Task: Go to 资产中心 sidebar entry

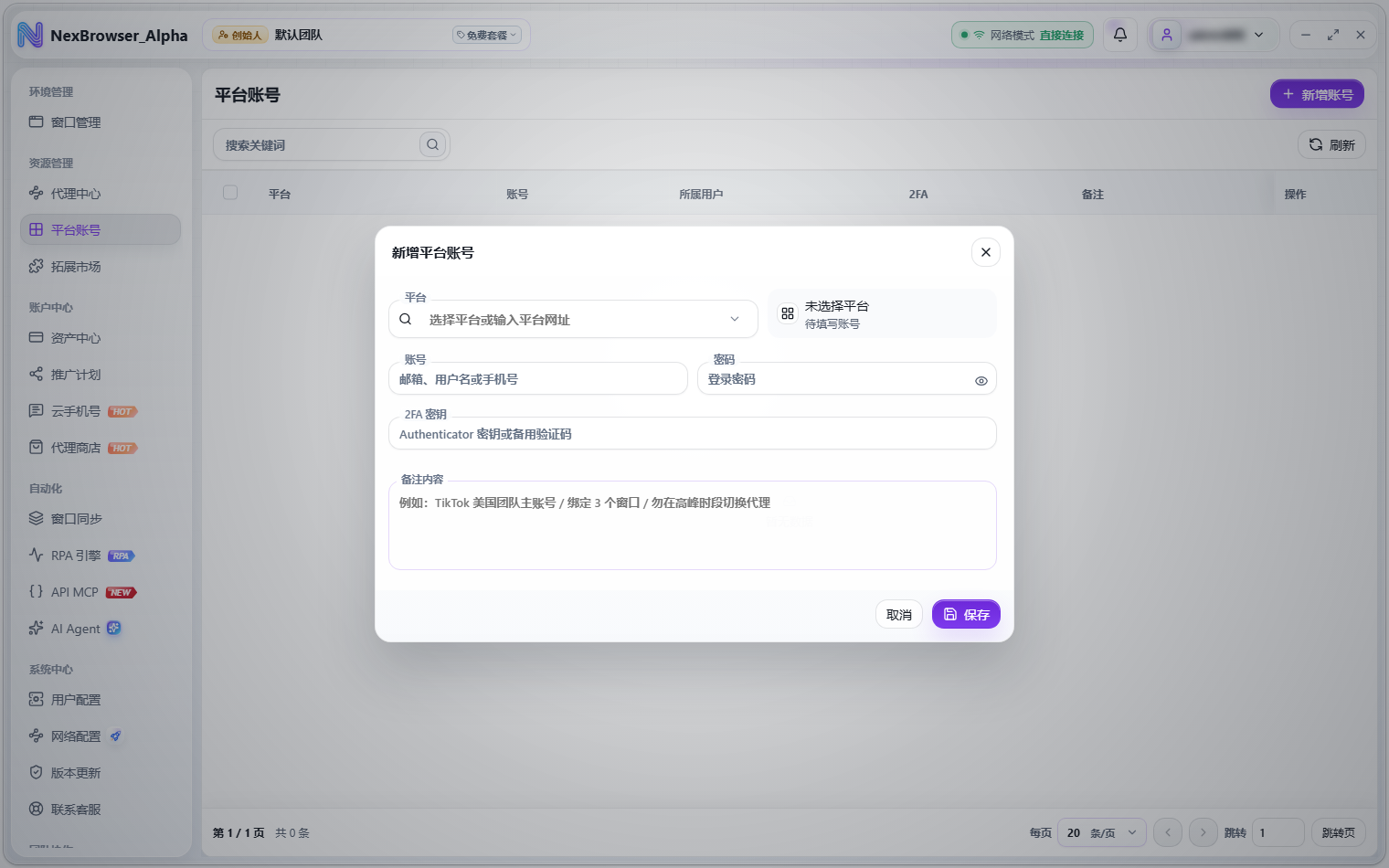Action: coord(101,337)
